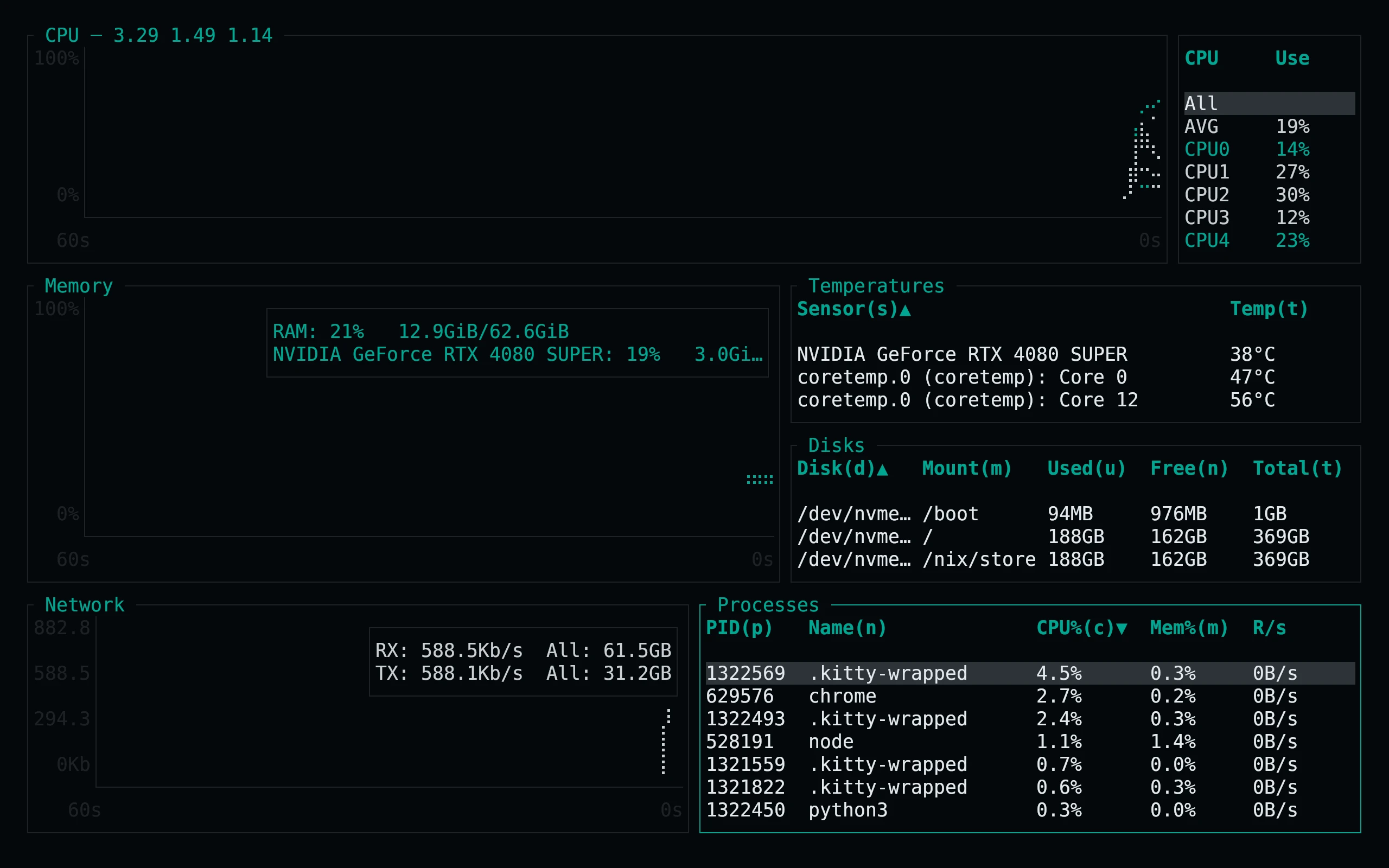Image resolution: width=1389 pixels, height=868 pixels.
Task: Select the node process row
Action: (x=1030, y=741)
